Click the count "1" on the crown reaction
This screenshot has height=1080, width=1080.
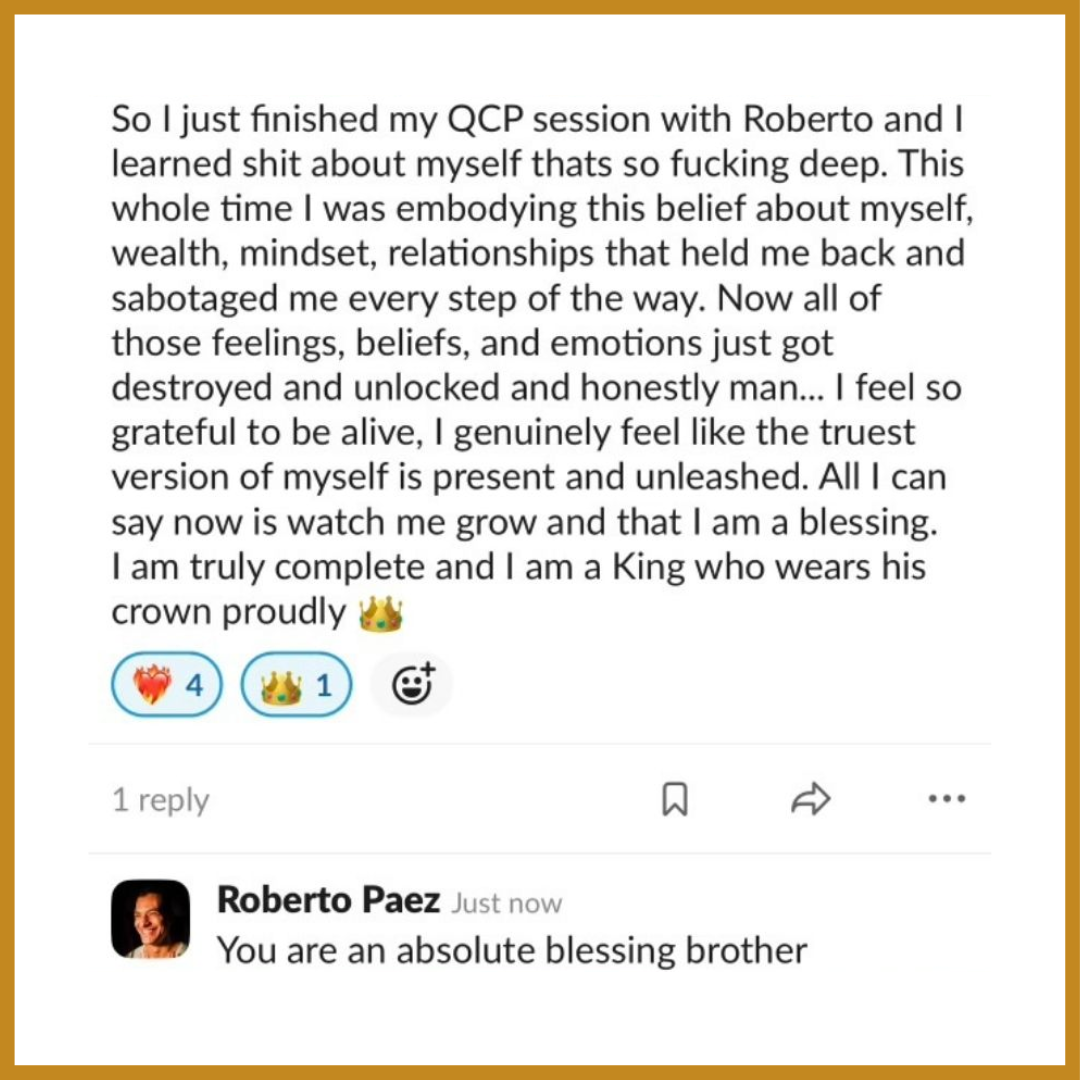324,686
